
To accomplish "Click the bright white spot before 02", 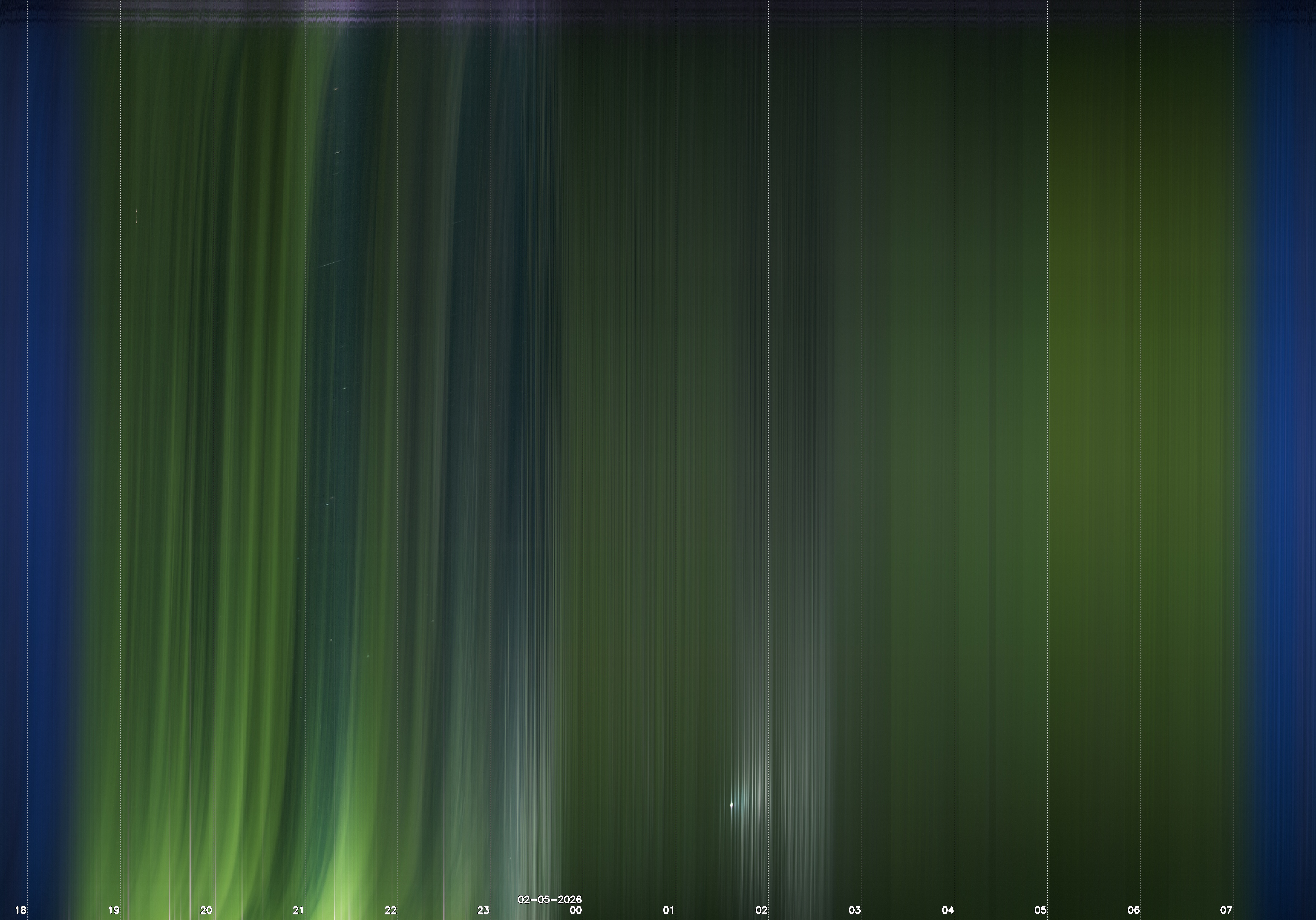I will coord(732,805).
